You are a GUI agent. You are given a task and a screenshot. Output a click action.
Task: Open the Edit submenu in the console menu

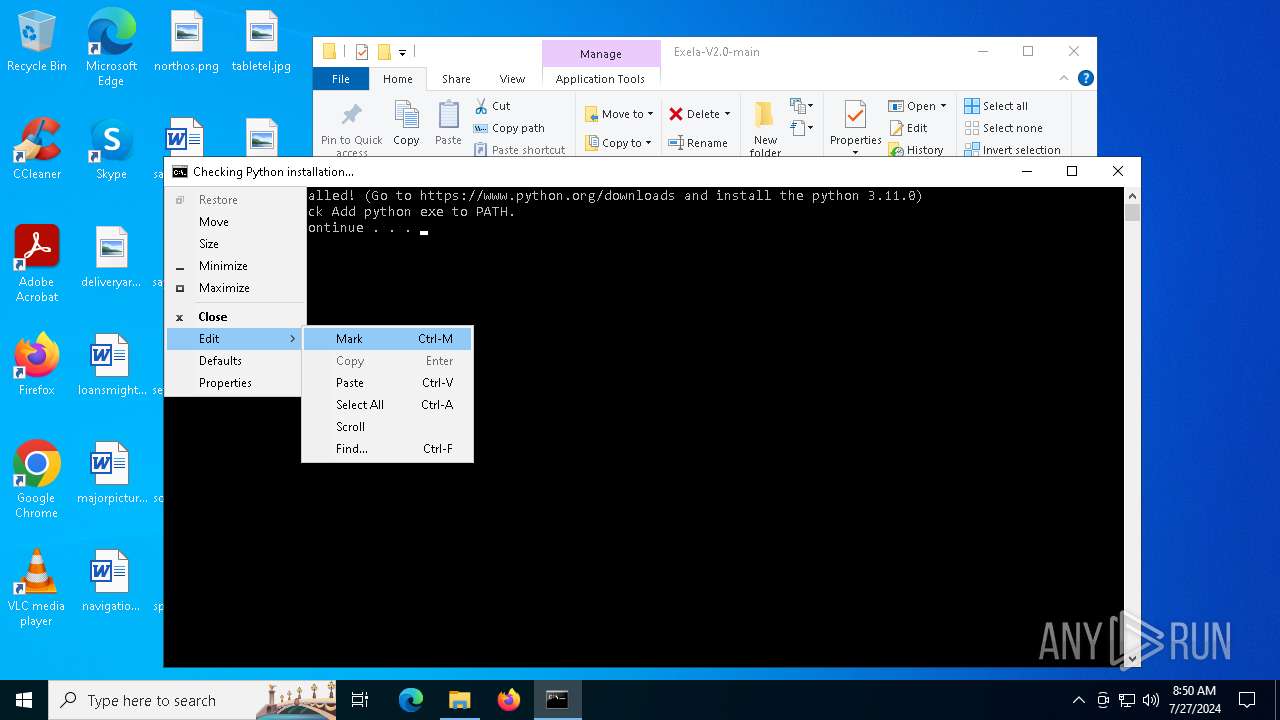pyautogui.click(x=235, y=339)
